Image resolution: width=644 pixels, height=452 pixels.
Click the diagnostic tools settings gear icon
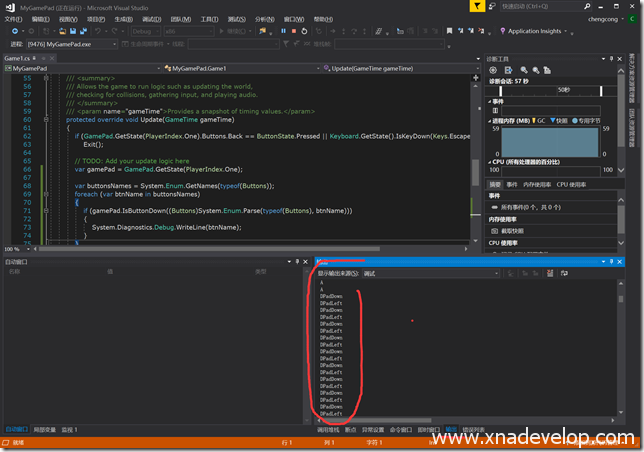(x=494, y=70)
